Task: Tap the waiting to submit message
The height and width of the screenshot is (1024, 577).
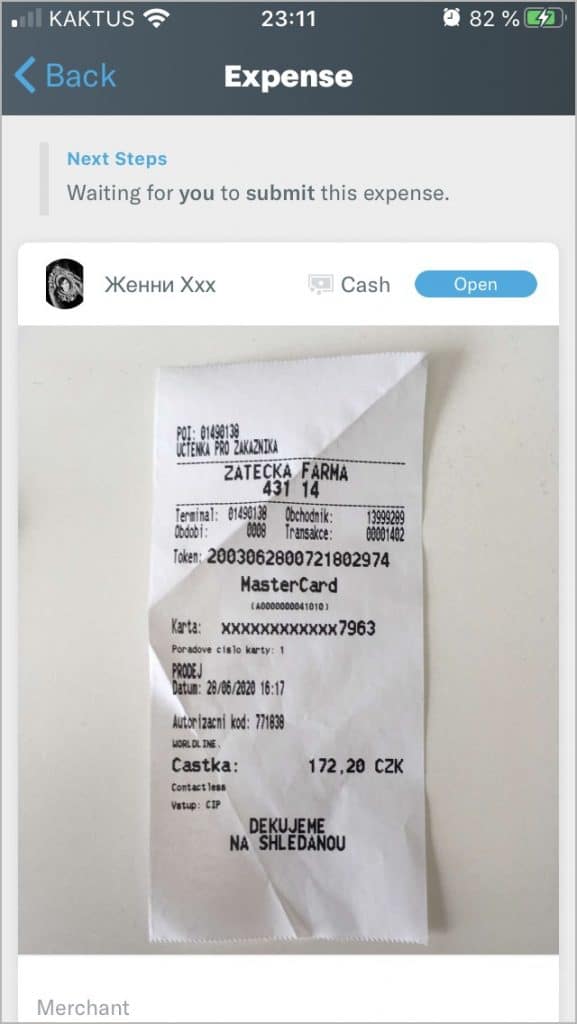Action: [258, 193]
